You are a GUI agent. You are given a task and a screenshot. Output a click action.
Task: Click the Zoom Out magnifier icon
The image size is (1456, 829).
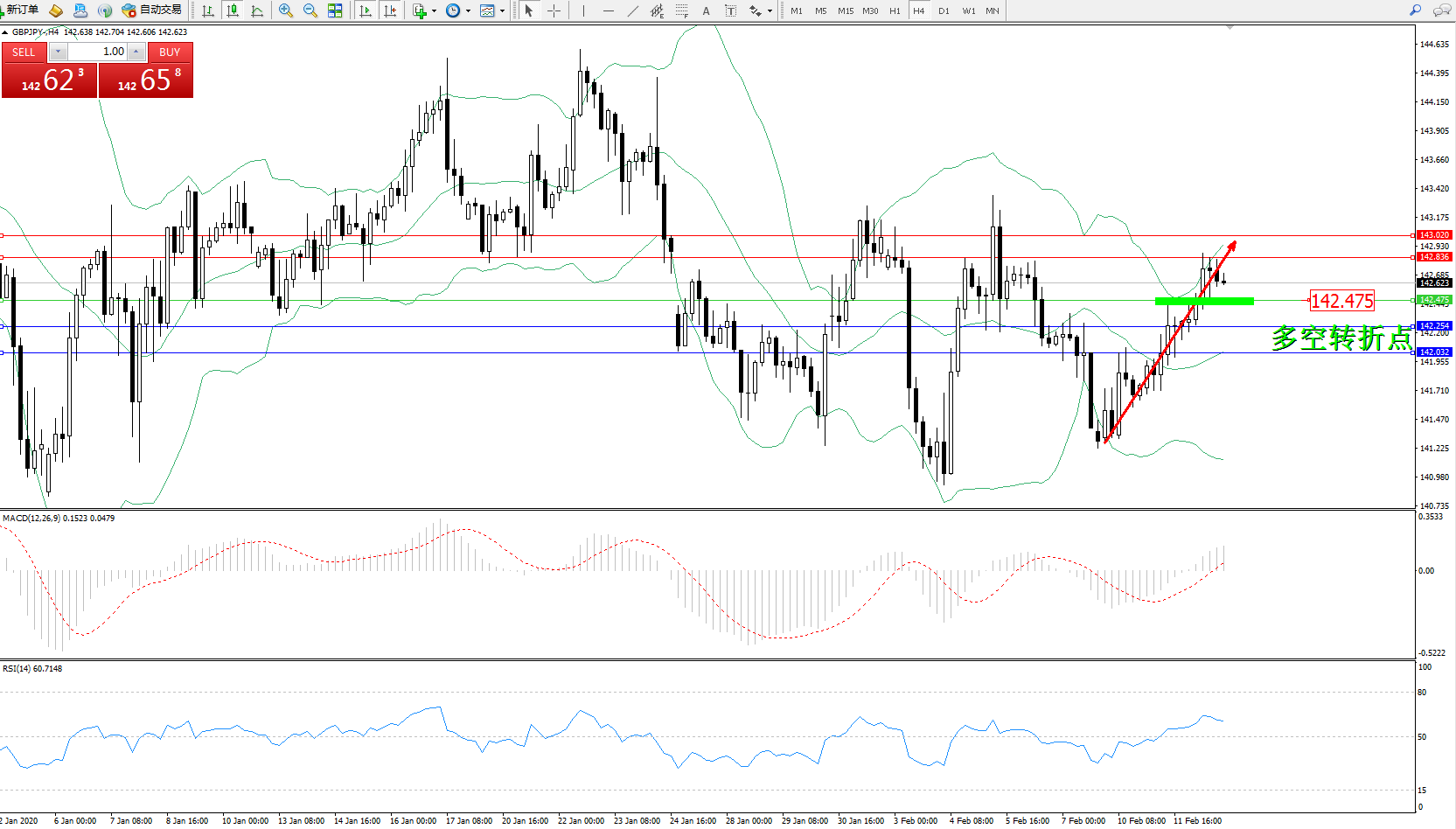(x=310, y=10)
